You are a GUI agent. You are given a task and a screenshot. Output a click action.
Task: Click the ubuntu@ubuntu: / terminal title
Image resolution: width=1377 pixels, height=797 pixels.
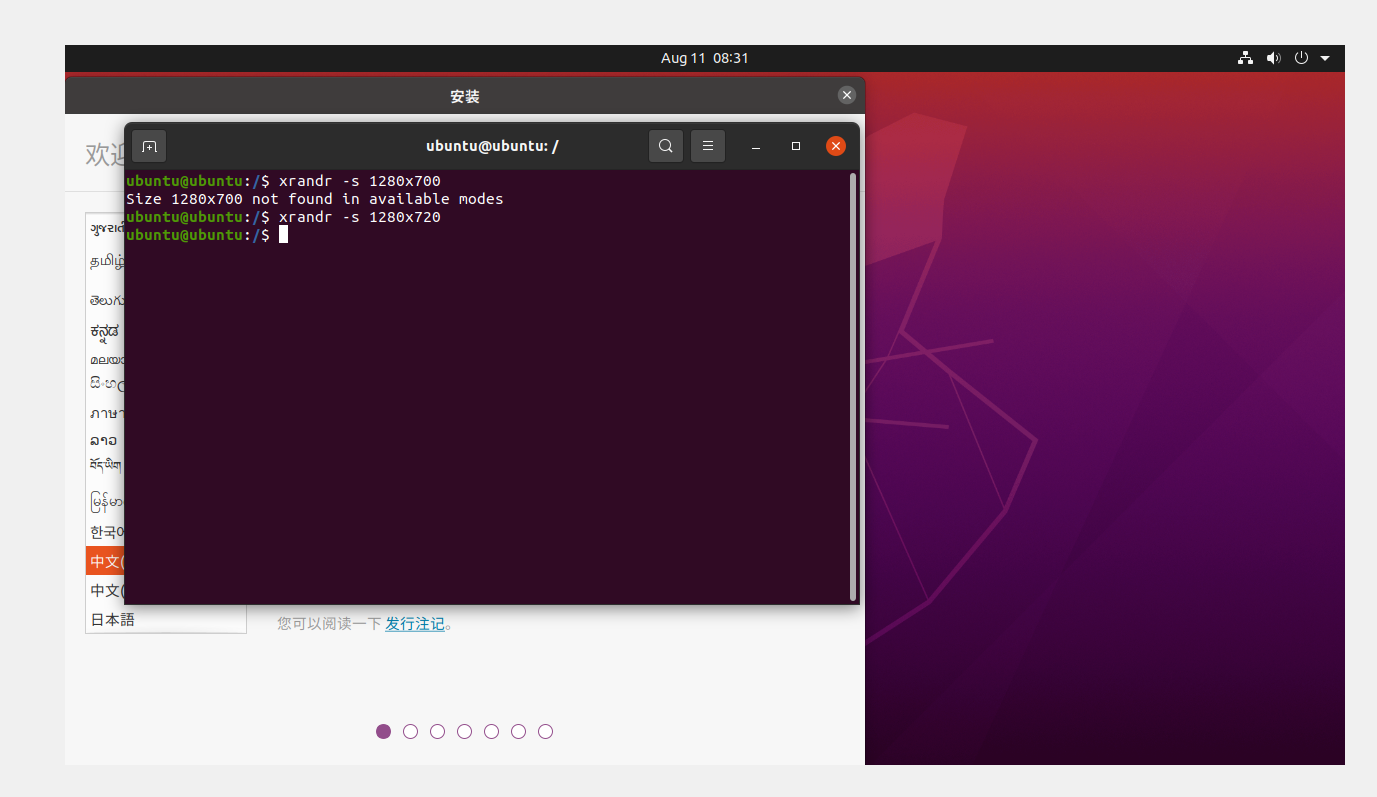coord(492,146)
